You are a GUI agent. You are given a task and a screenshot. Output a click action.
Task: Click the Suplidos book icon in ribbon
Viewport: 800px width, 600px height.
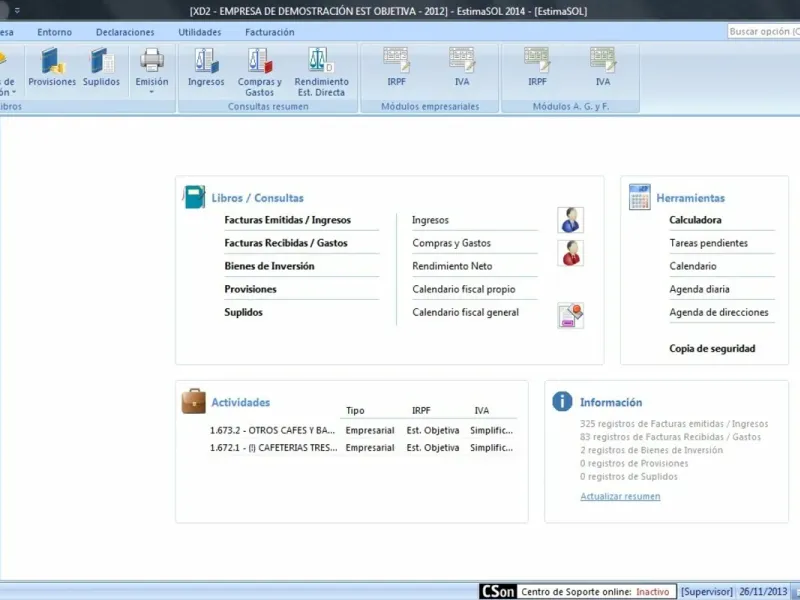[x=101, y=67]
